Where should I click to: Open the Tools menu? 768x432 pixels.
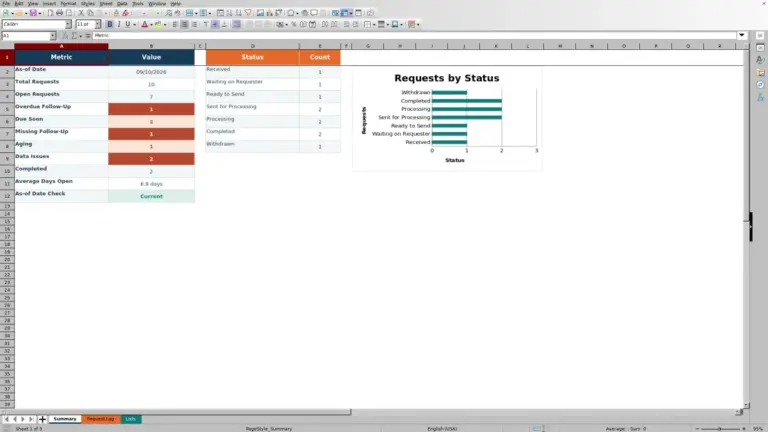pyautogui.click(x=138, y=3)
